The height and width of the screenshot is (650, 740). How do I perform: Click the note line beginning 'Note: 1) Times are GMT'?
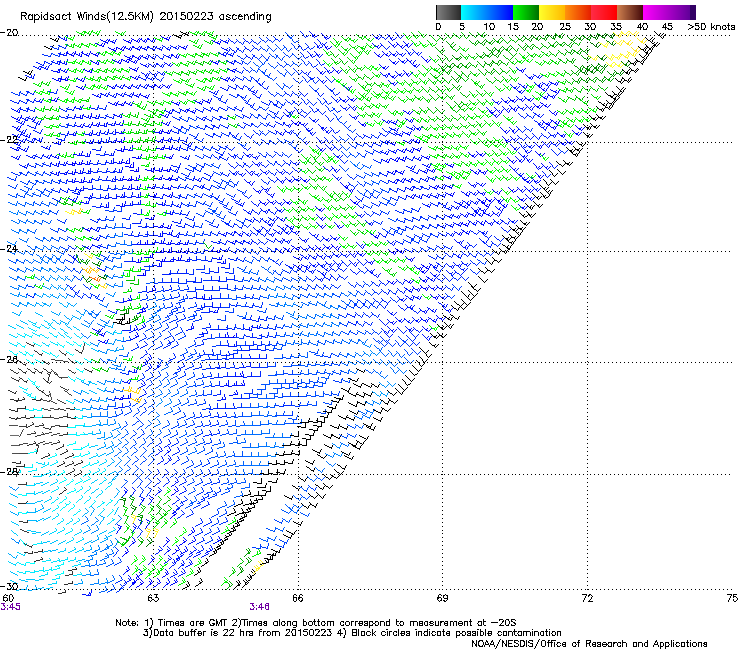click(x=316, y=623)
